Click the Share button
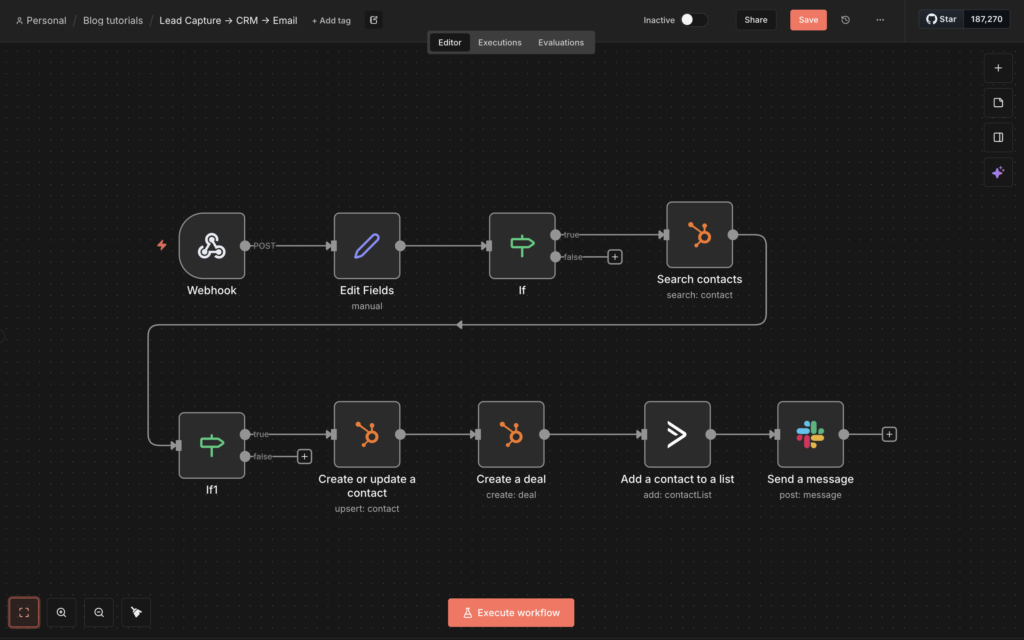This screenshot has height=640, width=1024. click(756, 20)
